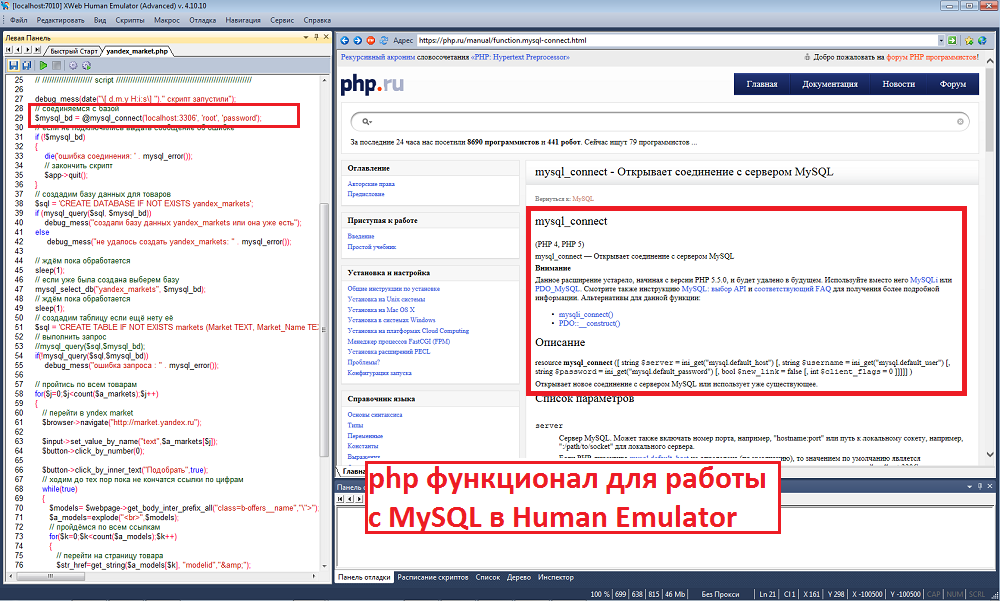Click the Документация navigation button
Image resolution: width=1000 pixels, height=601 pixels.
pos(830,84)
